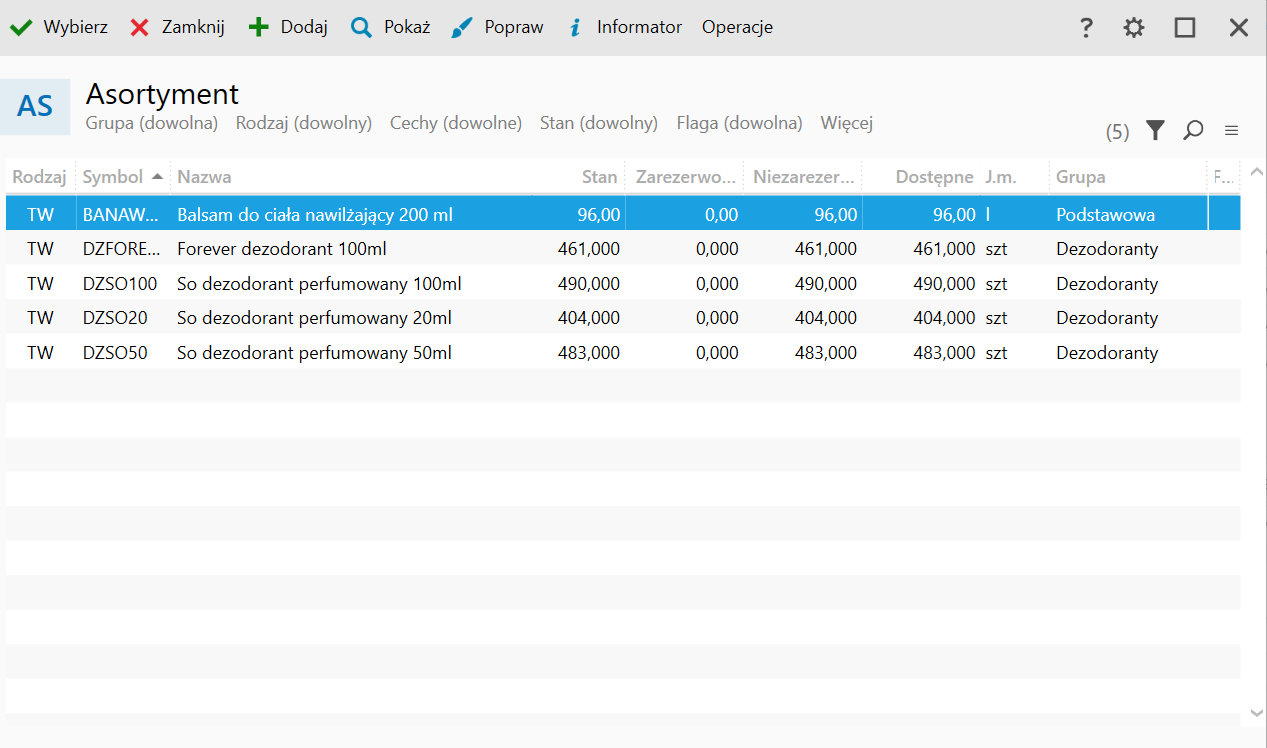Screen dimensions: 1267x748
Task: Open the Stan (dowolny) filter dropdown
Action: point(599,123)
